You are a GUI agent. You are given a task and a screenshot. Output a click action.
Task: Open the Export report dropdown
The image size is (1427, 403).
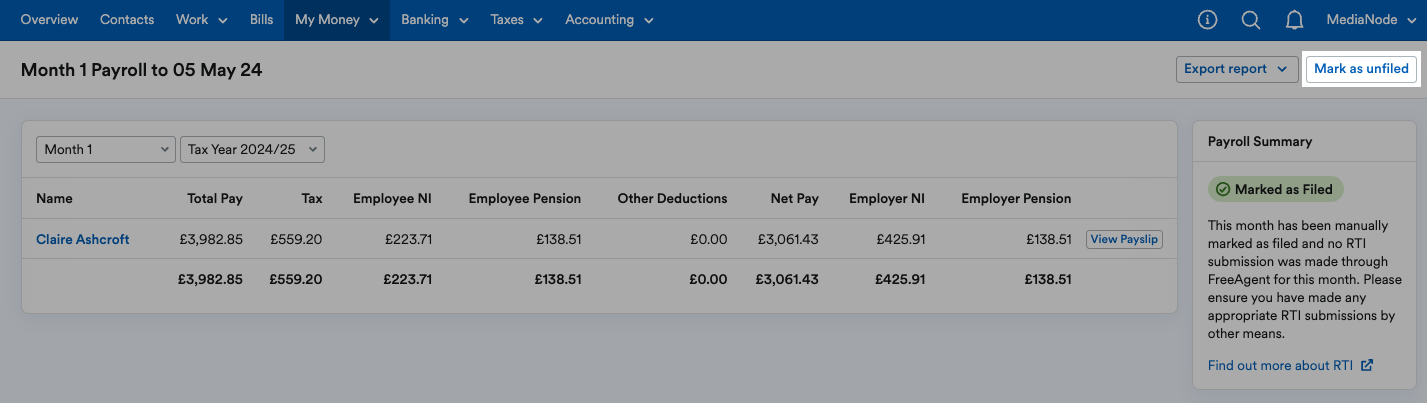pyautogui.click(x=1237, y=69)
